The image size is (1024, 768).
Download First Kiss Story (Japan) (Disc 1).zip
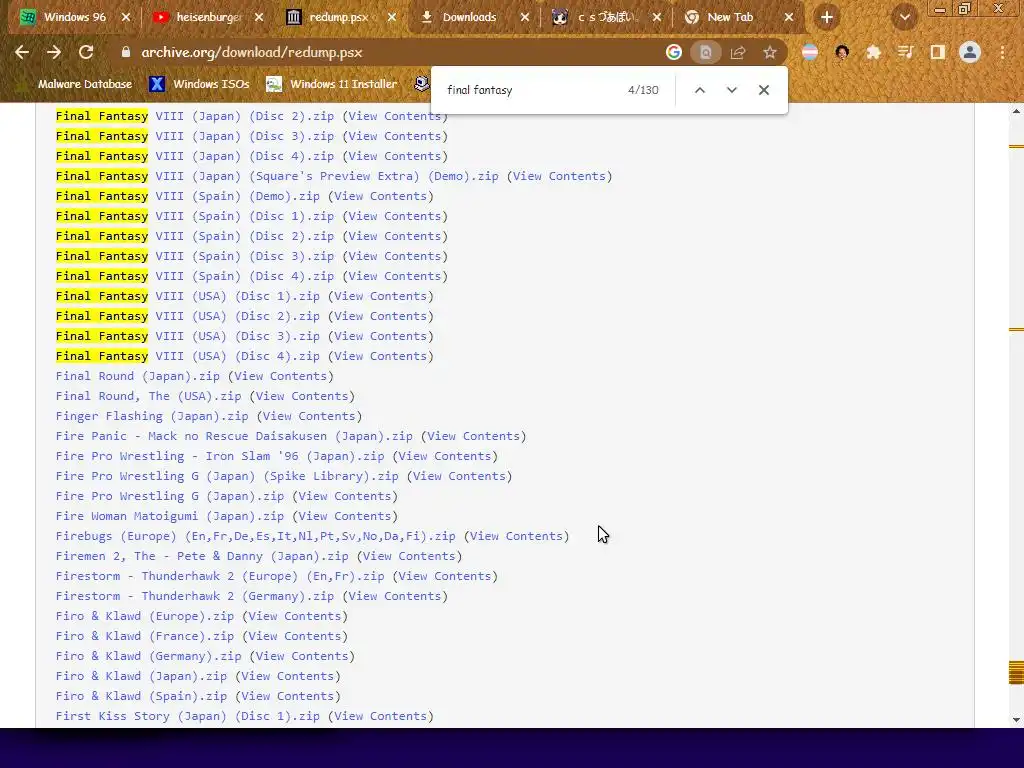[x=188, y=716]
